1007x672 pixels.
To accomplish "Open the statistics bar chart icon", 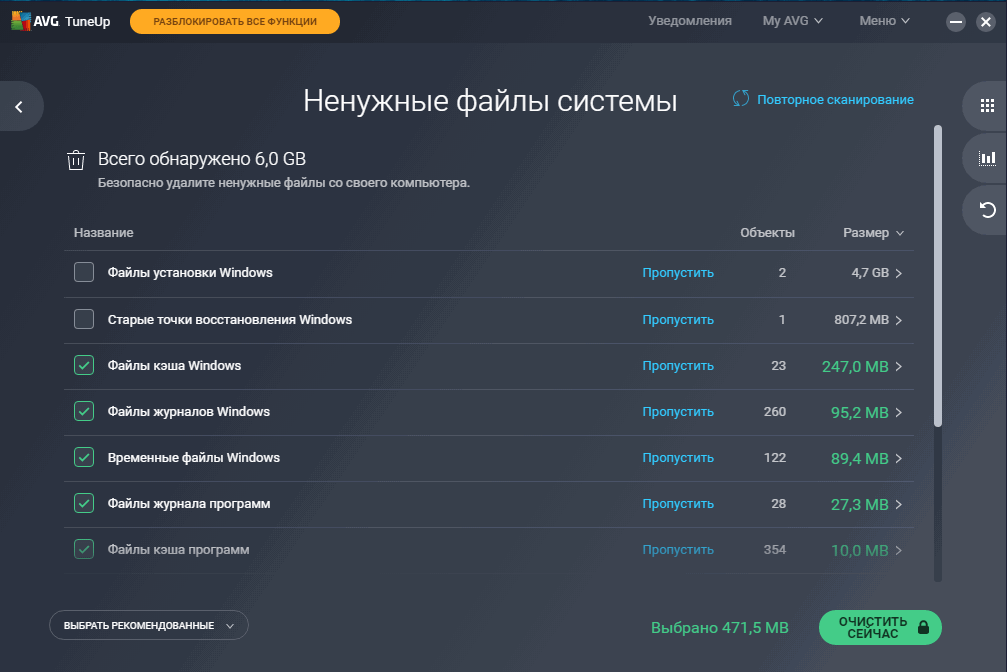I will click(x=987, y=158).
